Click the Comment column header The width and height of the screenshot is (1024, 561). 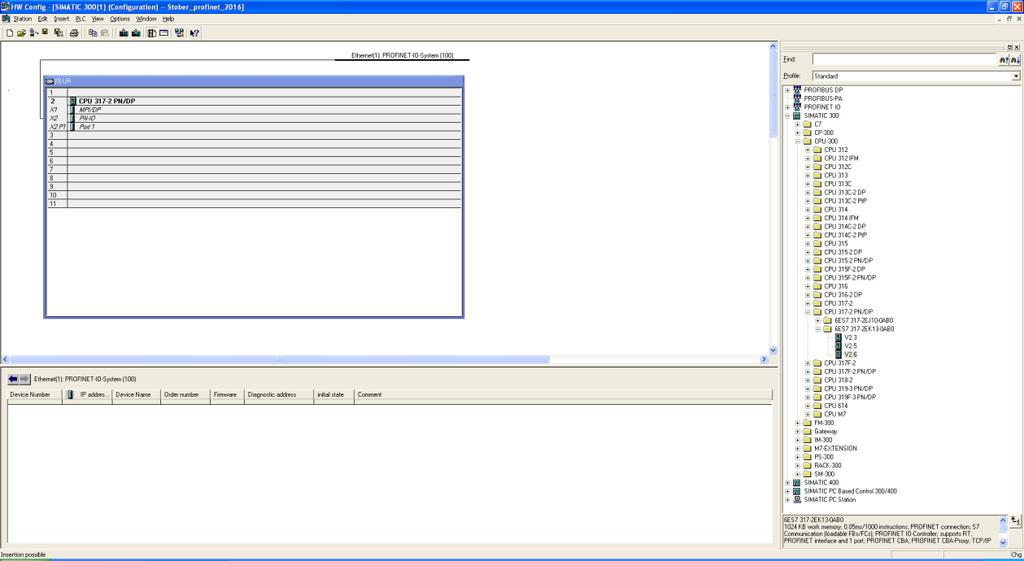563,395
